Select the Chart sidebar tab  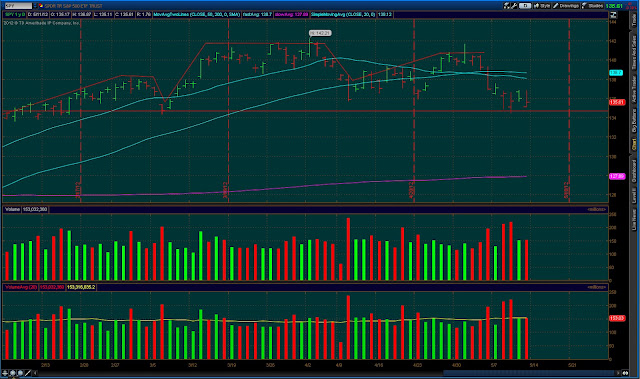(634, 144)
